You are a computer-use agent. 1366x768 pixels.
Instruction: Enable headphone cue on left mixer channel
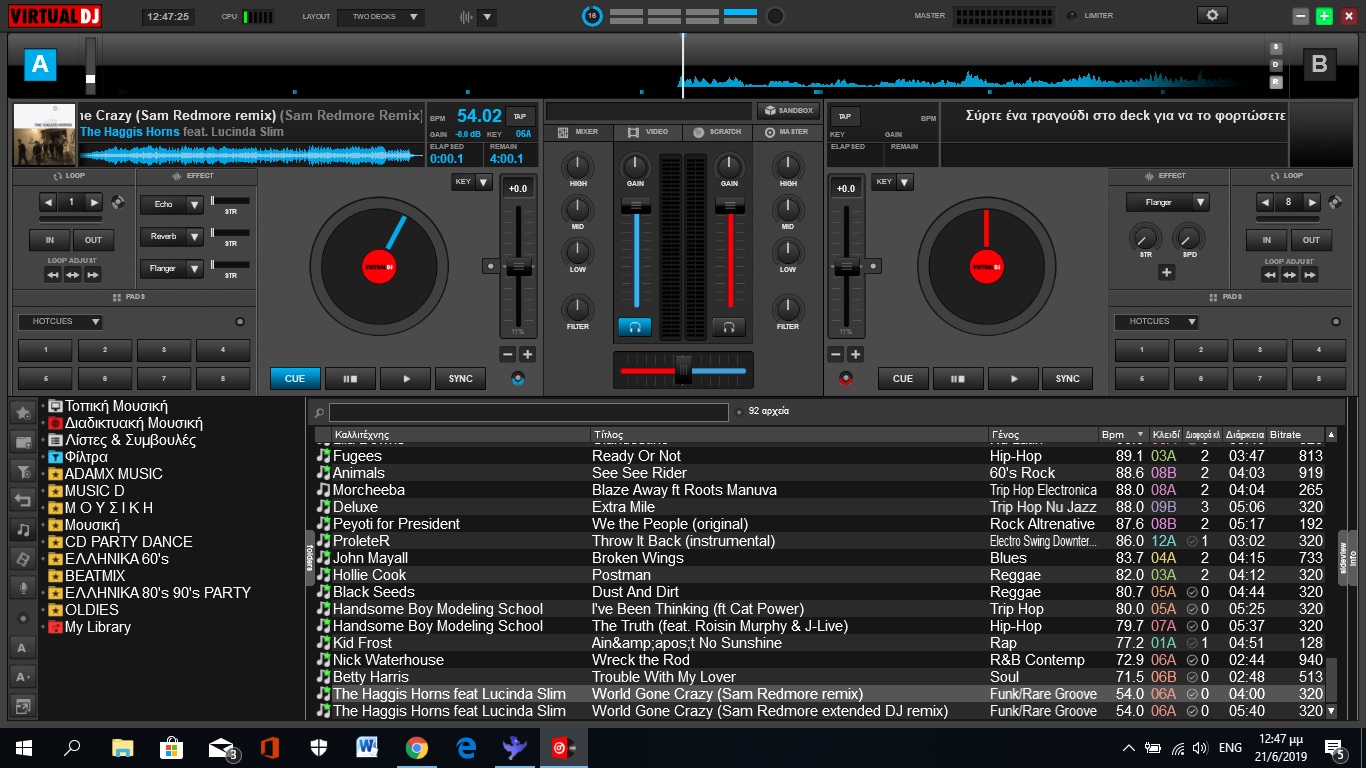point(634,327)
